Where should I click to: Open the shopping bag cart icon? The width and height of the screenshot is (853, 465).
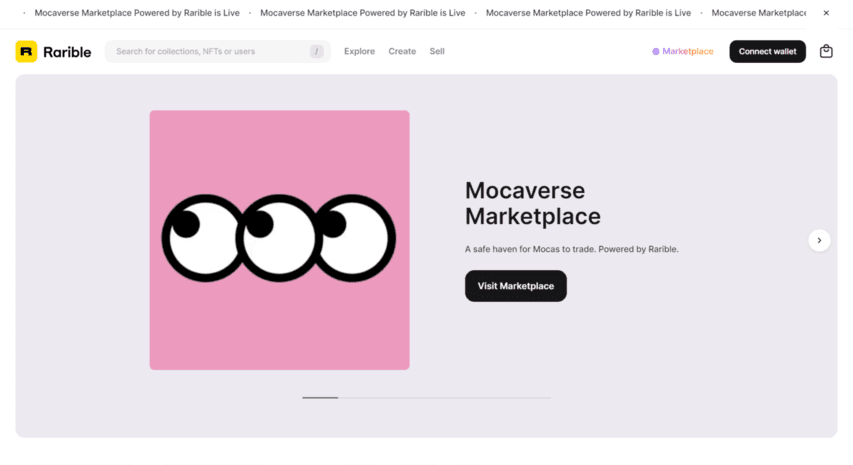(x=826, y=51)
